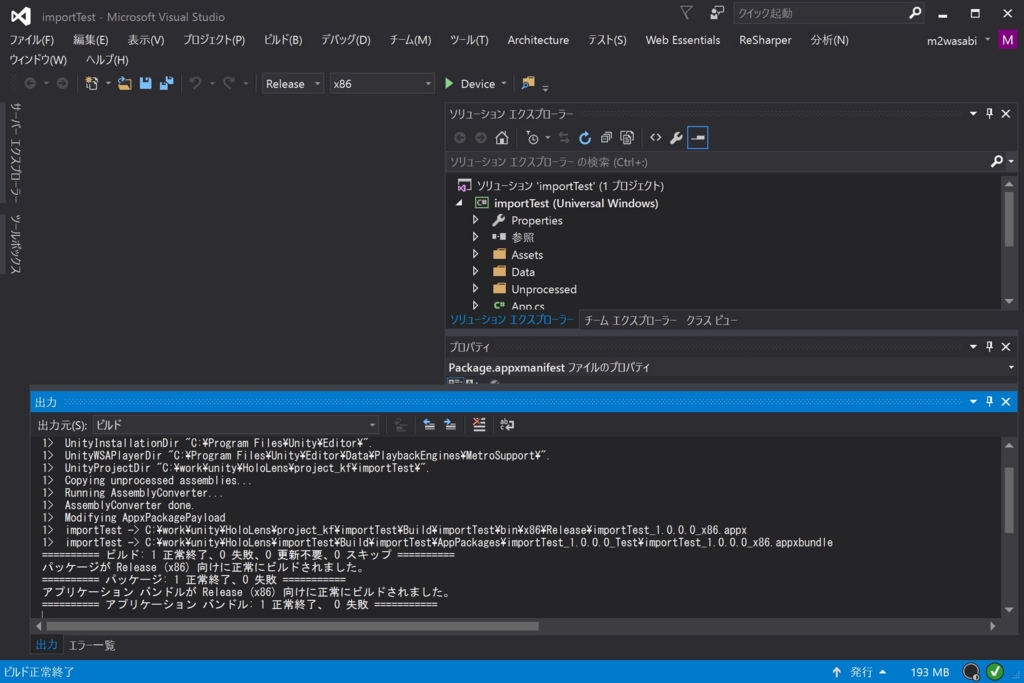Click the Find in Files toolbar icon
This screenshot has height=683, width=1024.
(x=528, y=83)
